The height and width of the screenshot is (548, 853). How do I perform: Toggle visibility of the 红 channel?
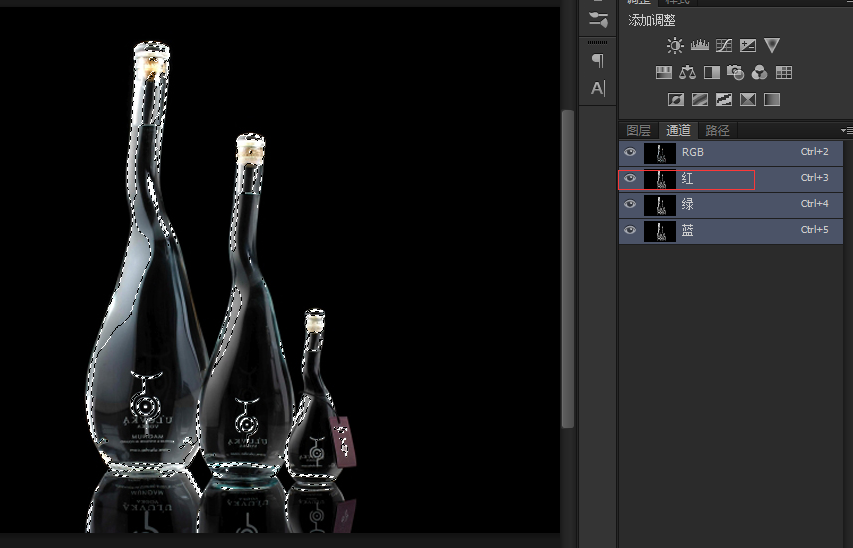pyautogui.click(x=630, y=178)
